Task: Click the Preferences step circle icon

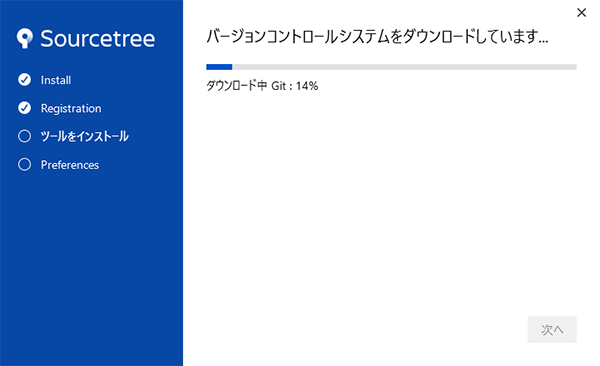Action: 24,165
